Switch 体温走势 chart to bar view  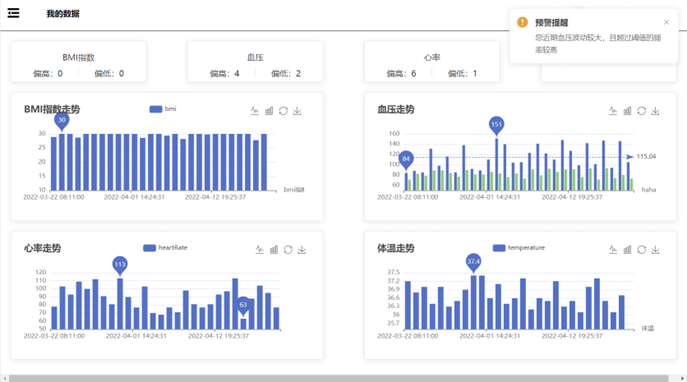(627, 250)
